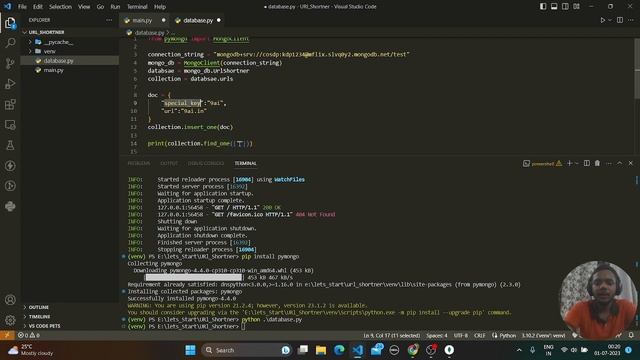Open the Selection menu

pyautogui.click(x=60, y=7)
